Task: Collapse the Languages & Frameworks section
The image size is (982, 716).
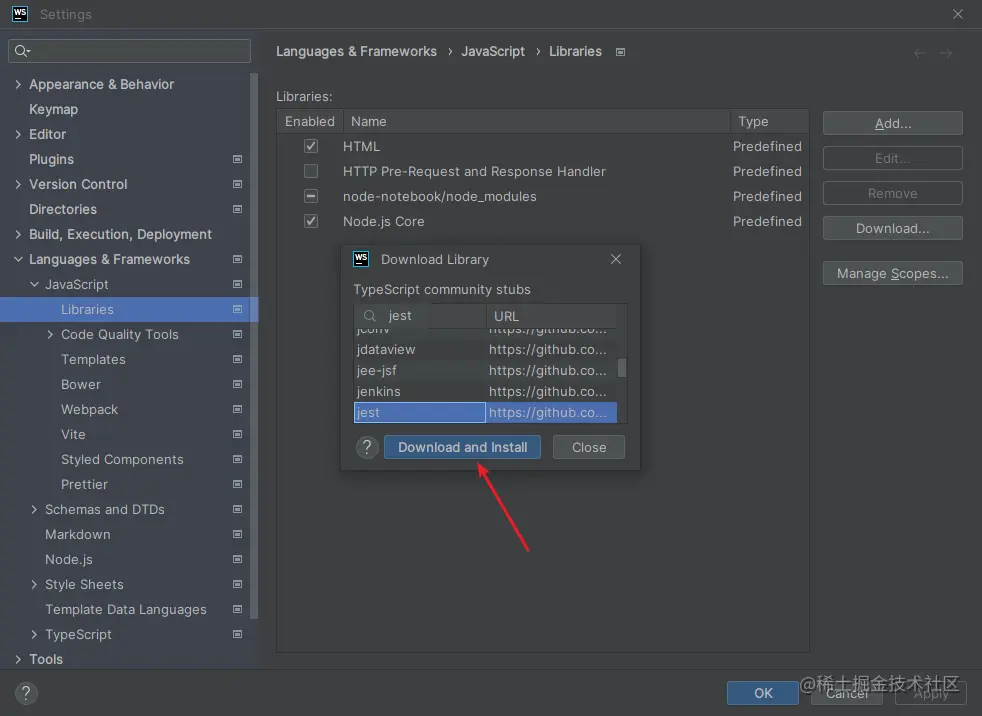Action: coord(18,259)
